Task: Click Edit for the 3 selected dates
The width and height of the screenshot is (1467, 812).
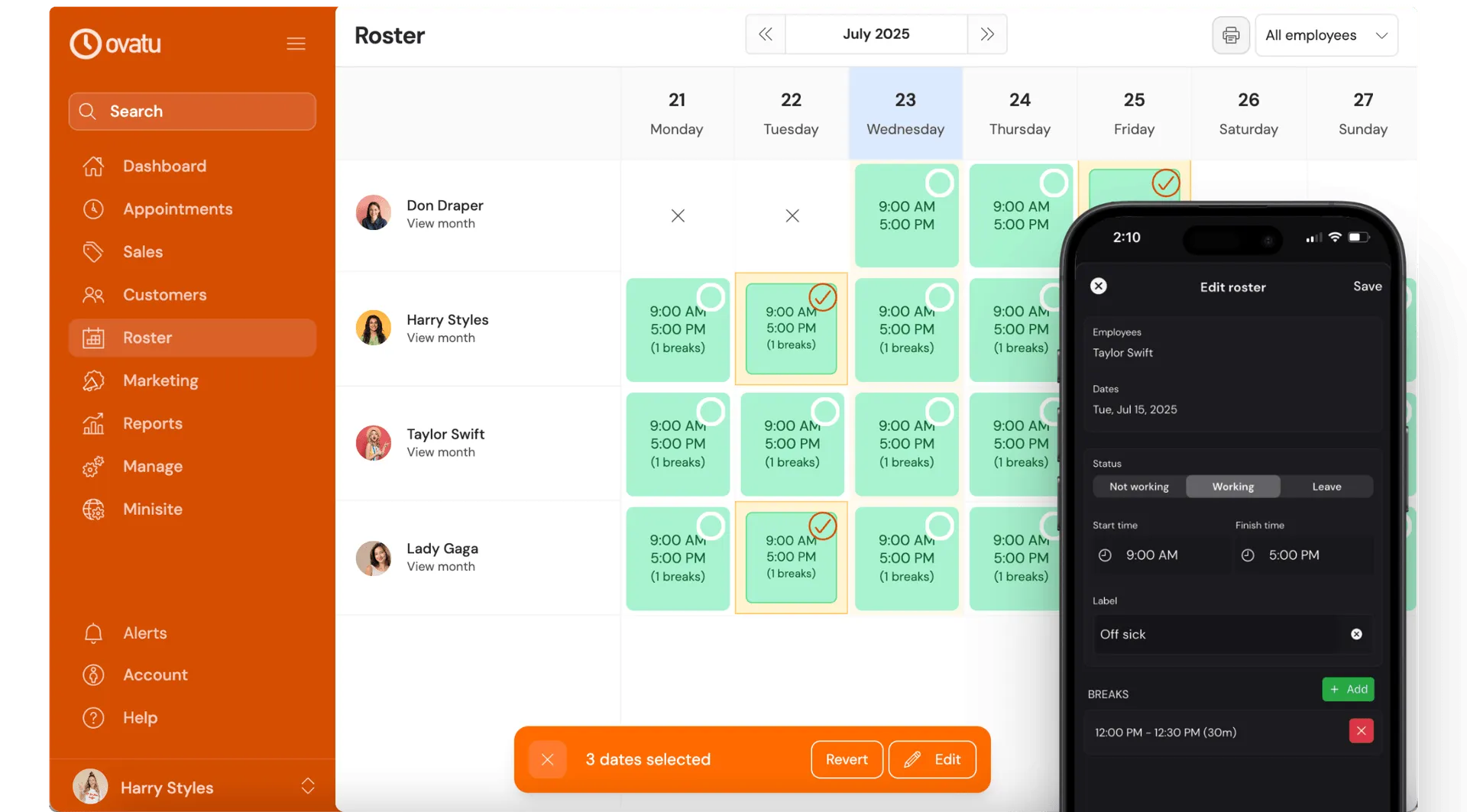Action: coord(932,759)
